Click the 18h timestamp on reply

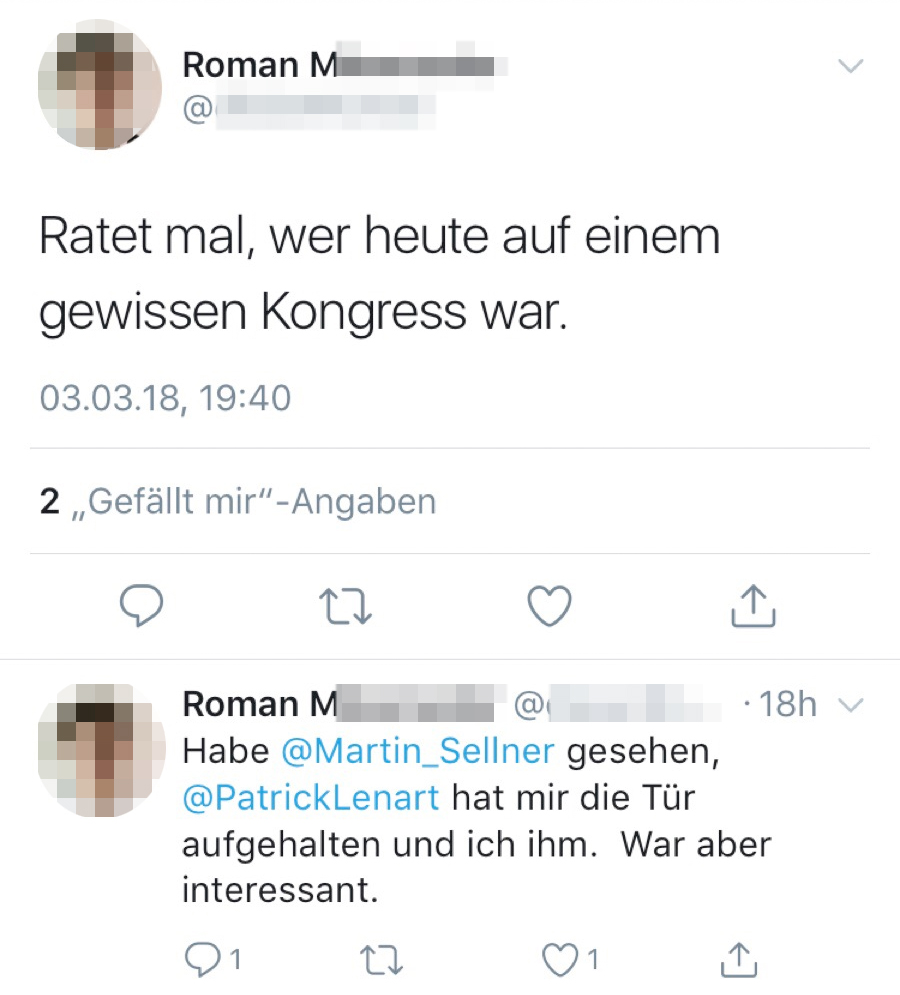(787, 704)
